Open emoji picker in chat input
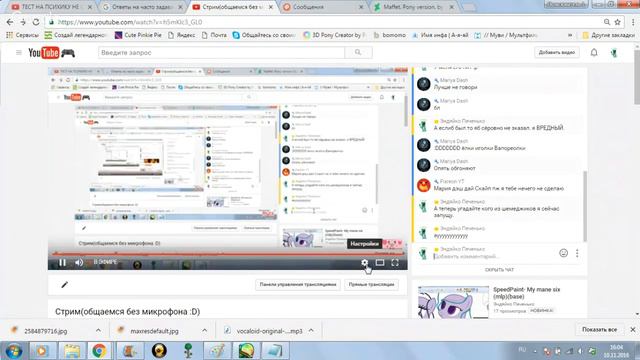Image resolution: width=640 pixels, height=360 pixels. click(x=563, y=253)
